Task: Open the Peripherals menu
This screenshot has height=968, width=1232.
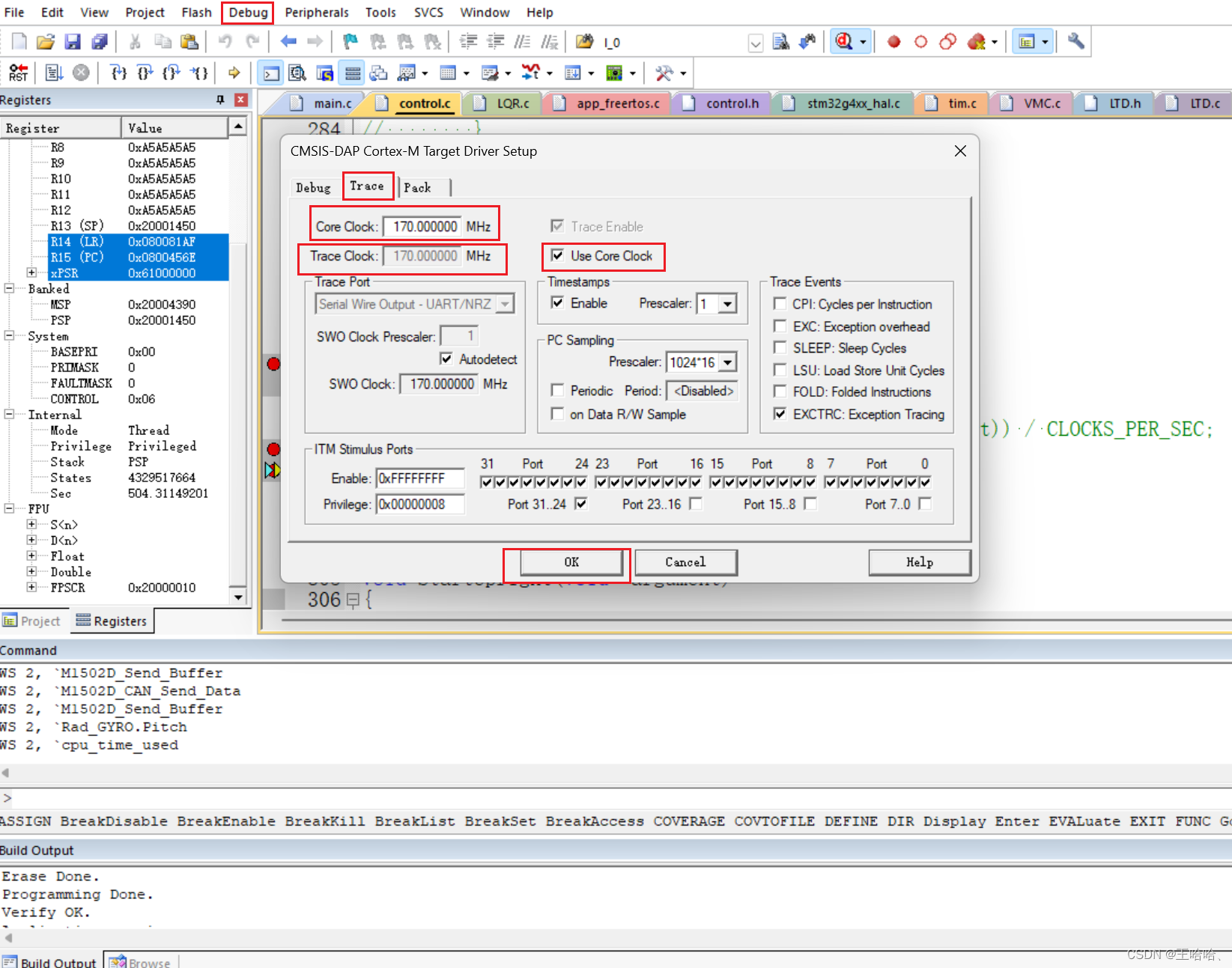Action: 317,12
